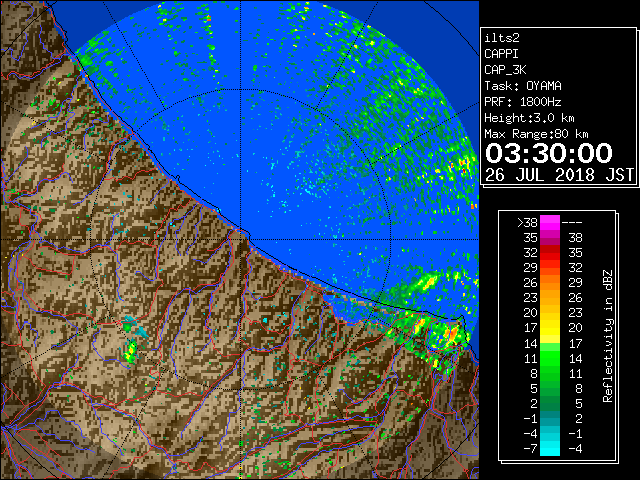This screenshot has height=480, width=640.
Task: Click the 03:30:00 timestamp
Action: pyautogui.click(x=549, y=153)
